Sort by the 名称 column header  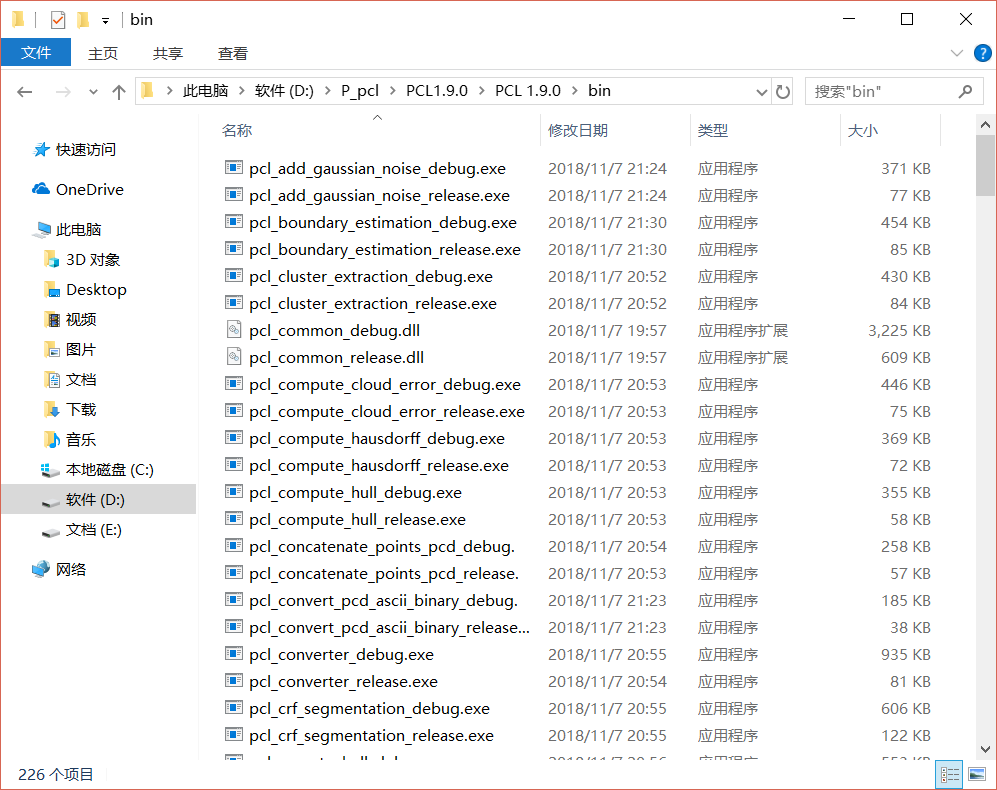pos(237,130)
